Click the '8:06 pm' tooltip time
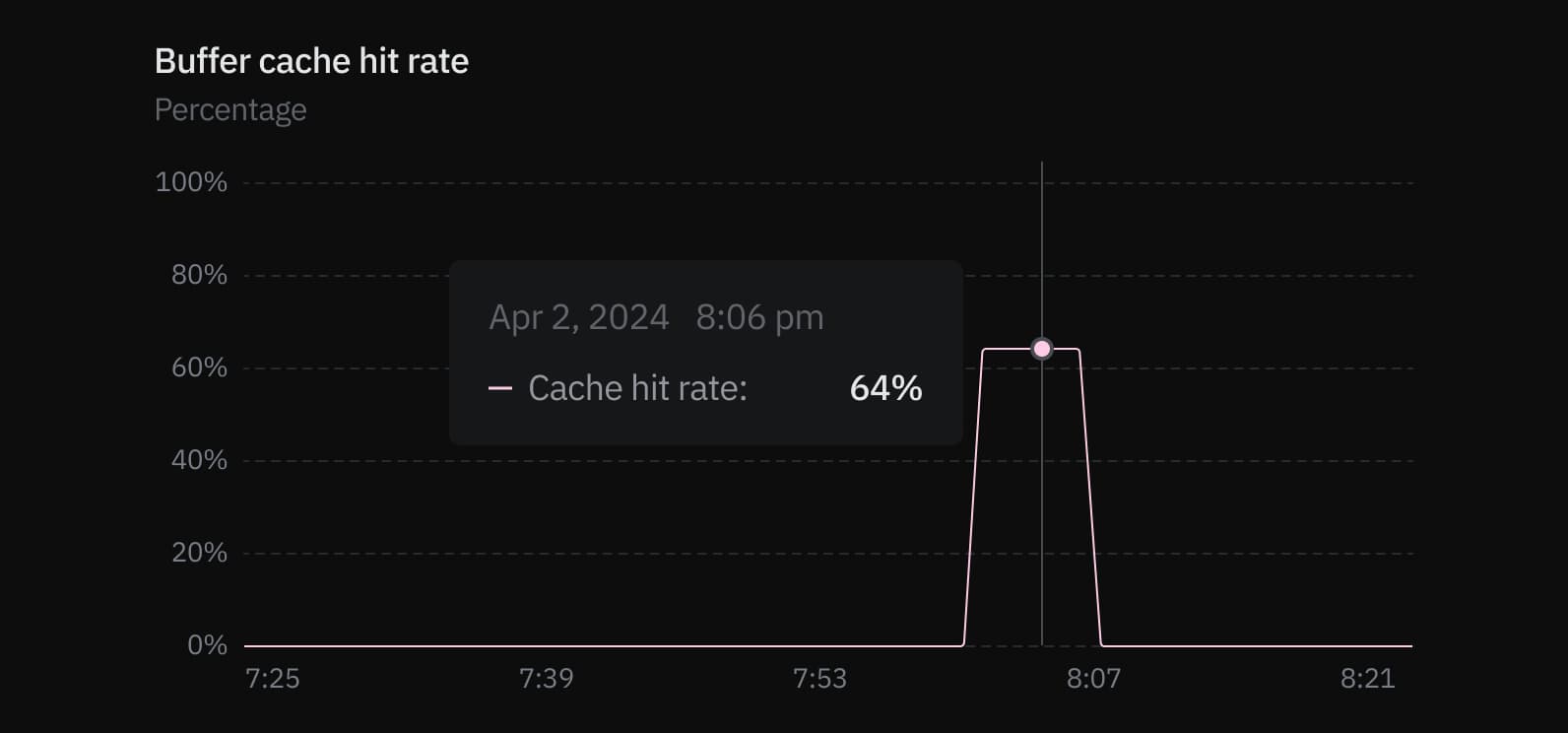This screenshot has height=733, width=1568. (759, 317)
